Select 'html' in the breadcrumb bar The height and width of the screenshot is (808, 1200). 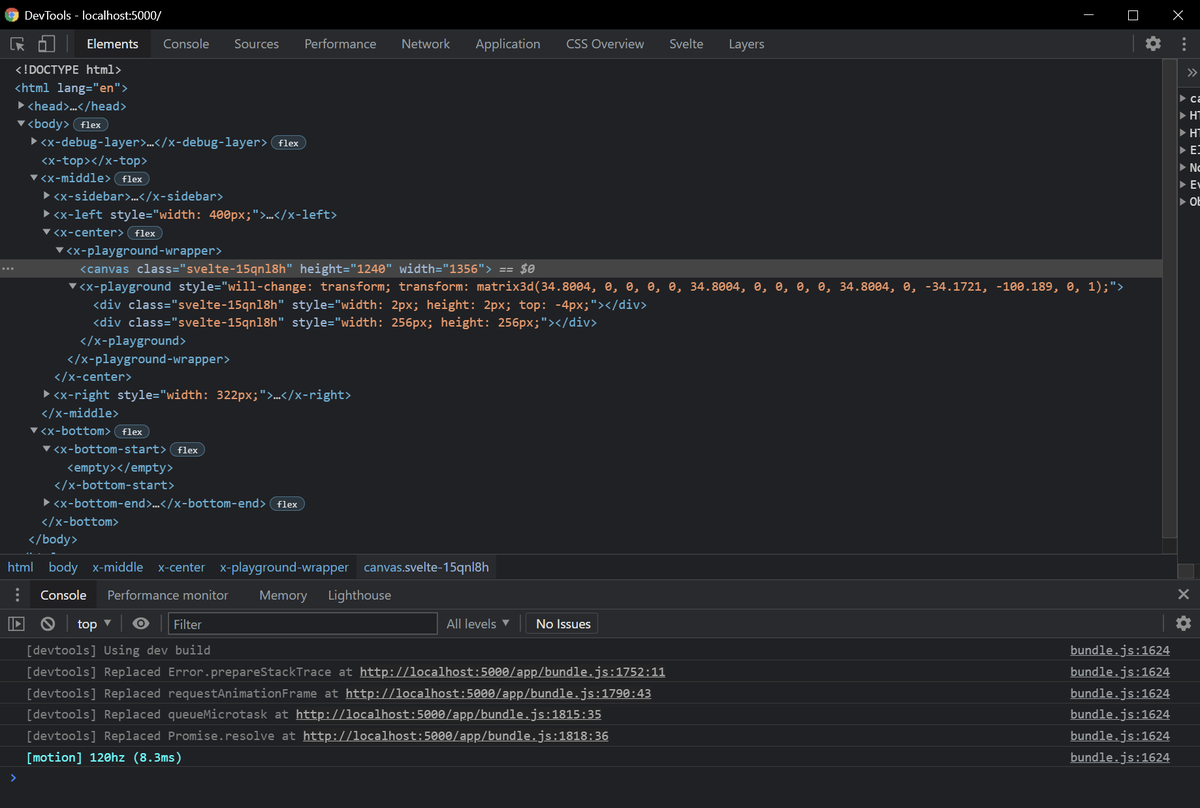pos(20,567)
